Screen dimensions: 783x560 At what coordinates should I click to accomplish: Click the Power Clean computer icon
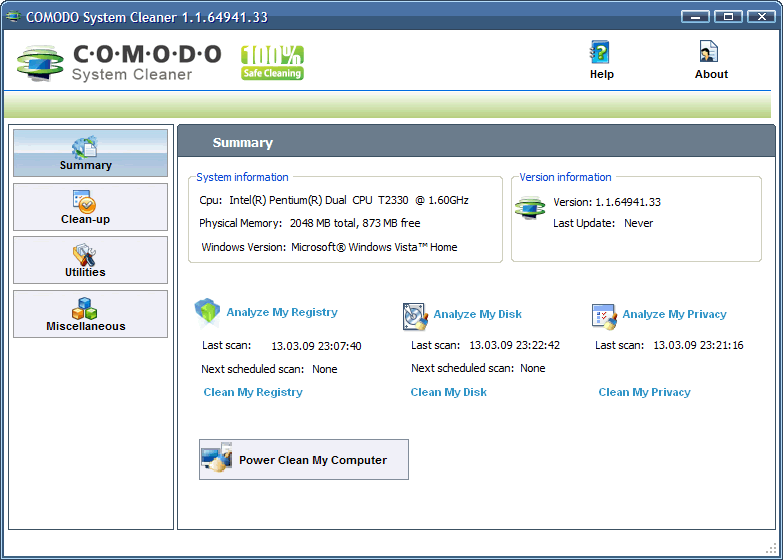pyautogui.click(x=217, y=457)
